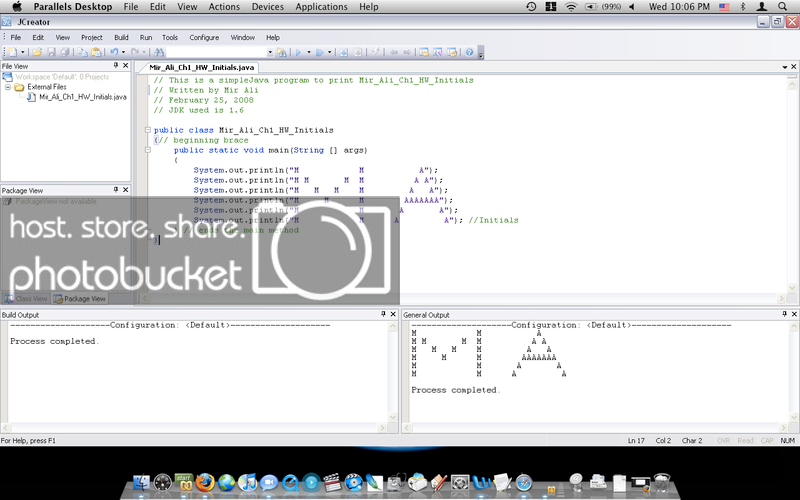Open the JCreator Edit menu
This screenshot has width=800, height=500.
(38, 37)
